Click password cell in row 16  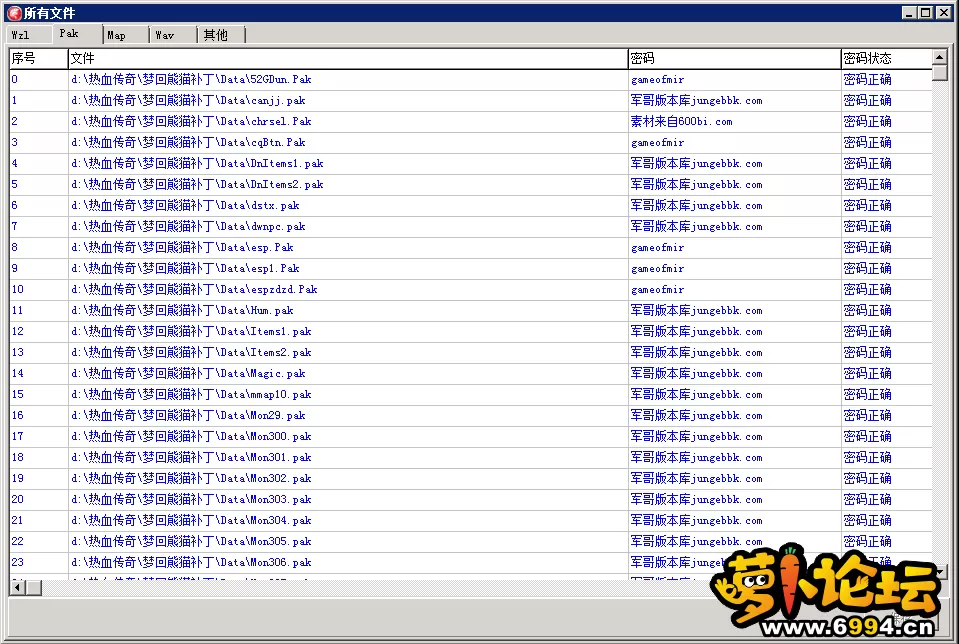(x=735, y=415)
